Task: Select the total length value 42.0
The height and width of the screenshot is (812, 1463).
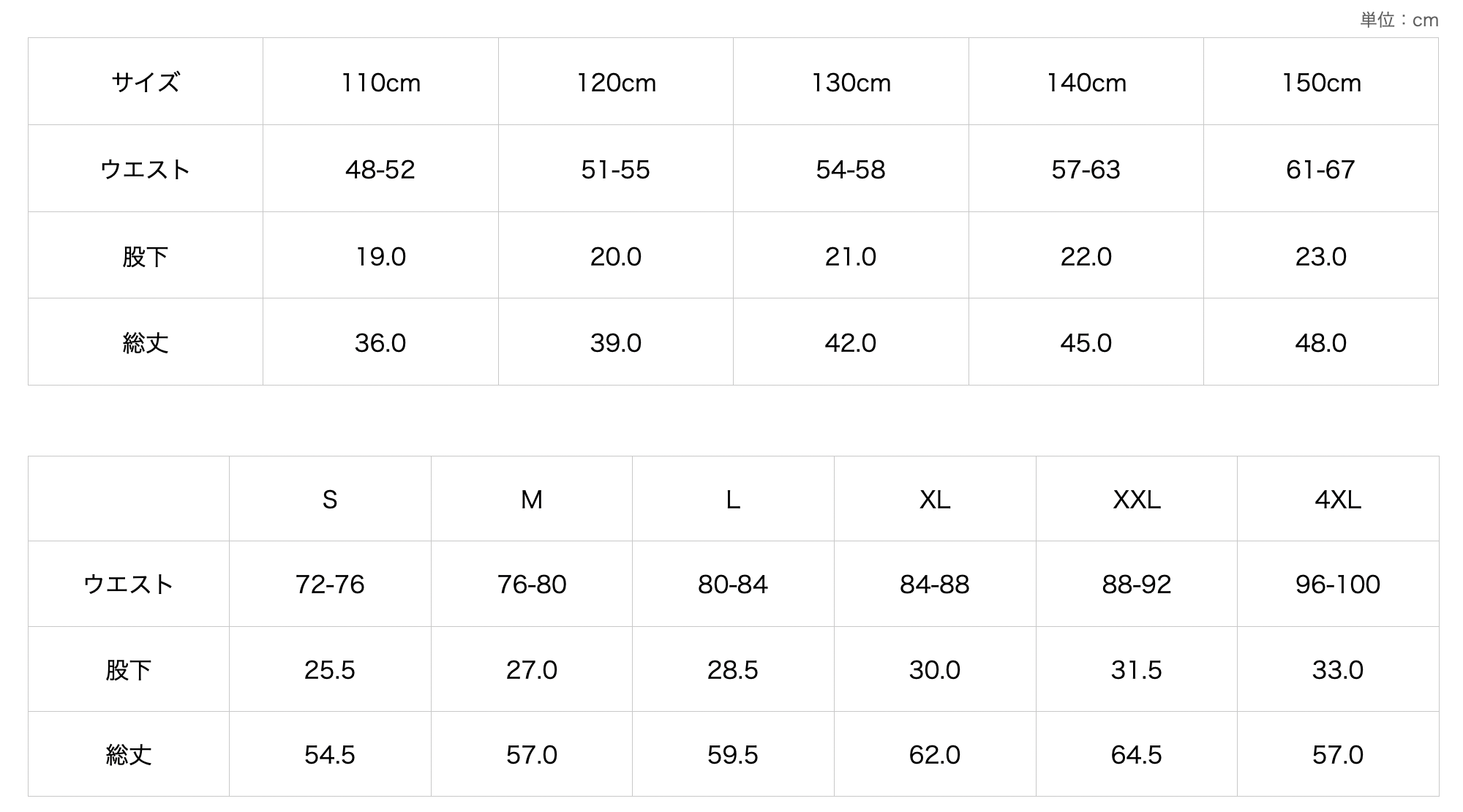Action: tap(851, 343)
